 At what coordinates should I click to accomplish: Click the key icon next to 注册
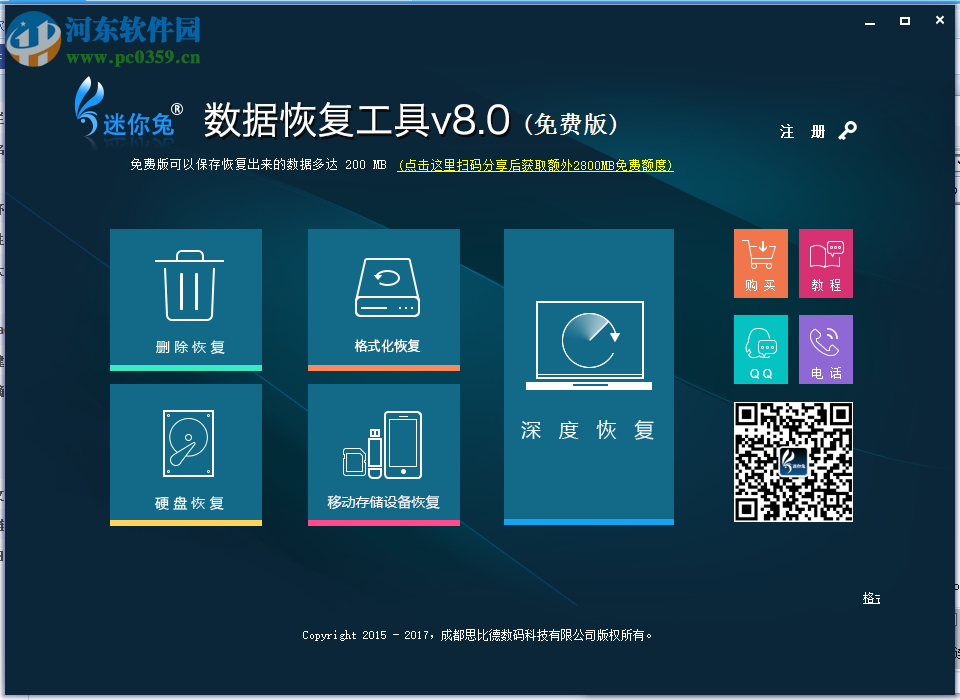846,130
